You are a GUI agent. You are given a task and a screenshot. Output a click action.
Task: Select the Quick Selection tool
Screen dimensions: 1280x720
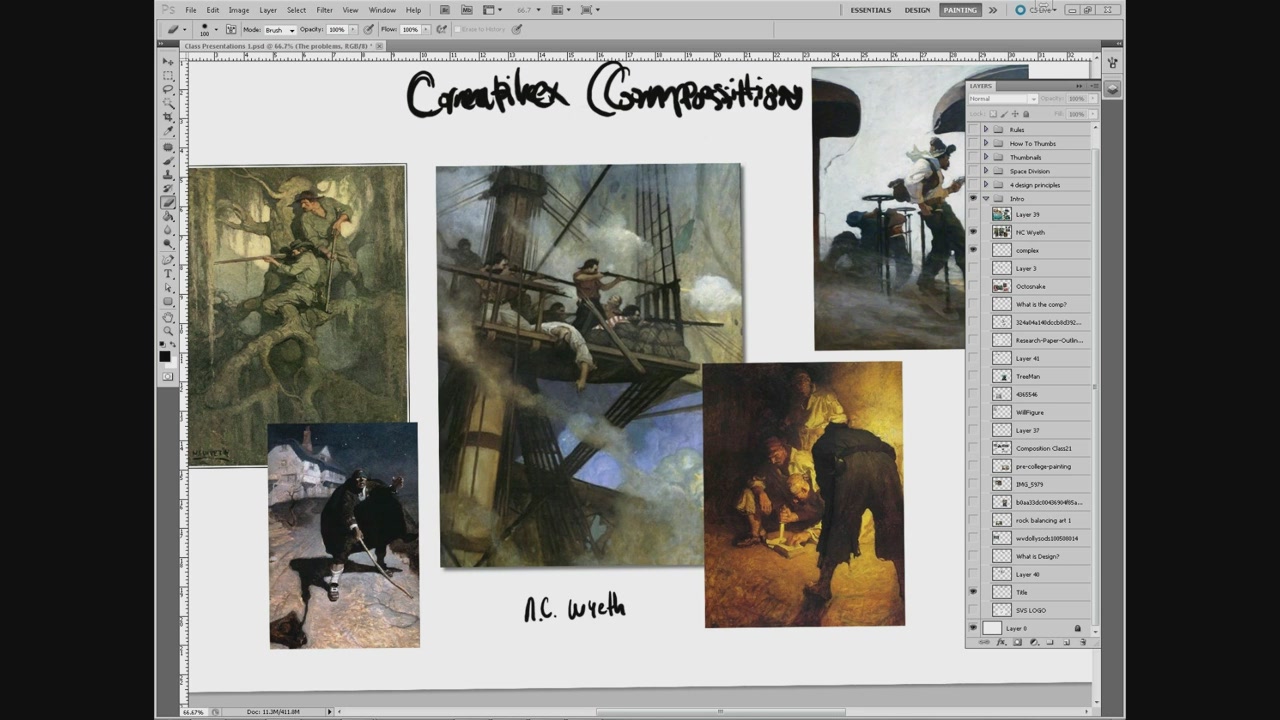pos(169,103)
